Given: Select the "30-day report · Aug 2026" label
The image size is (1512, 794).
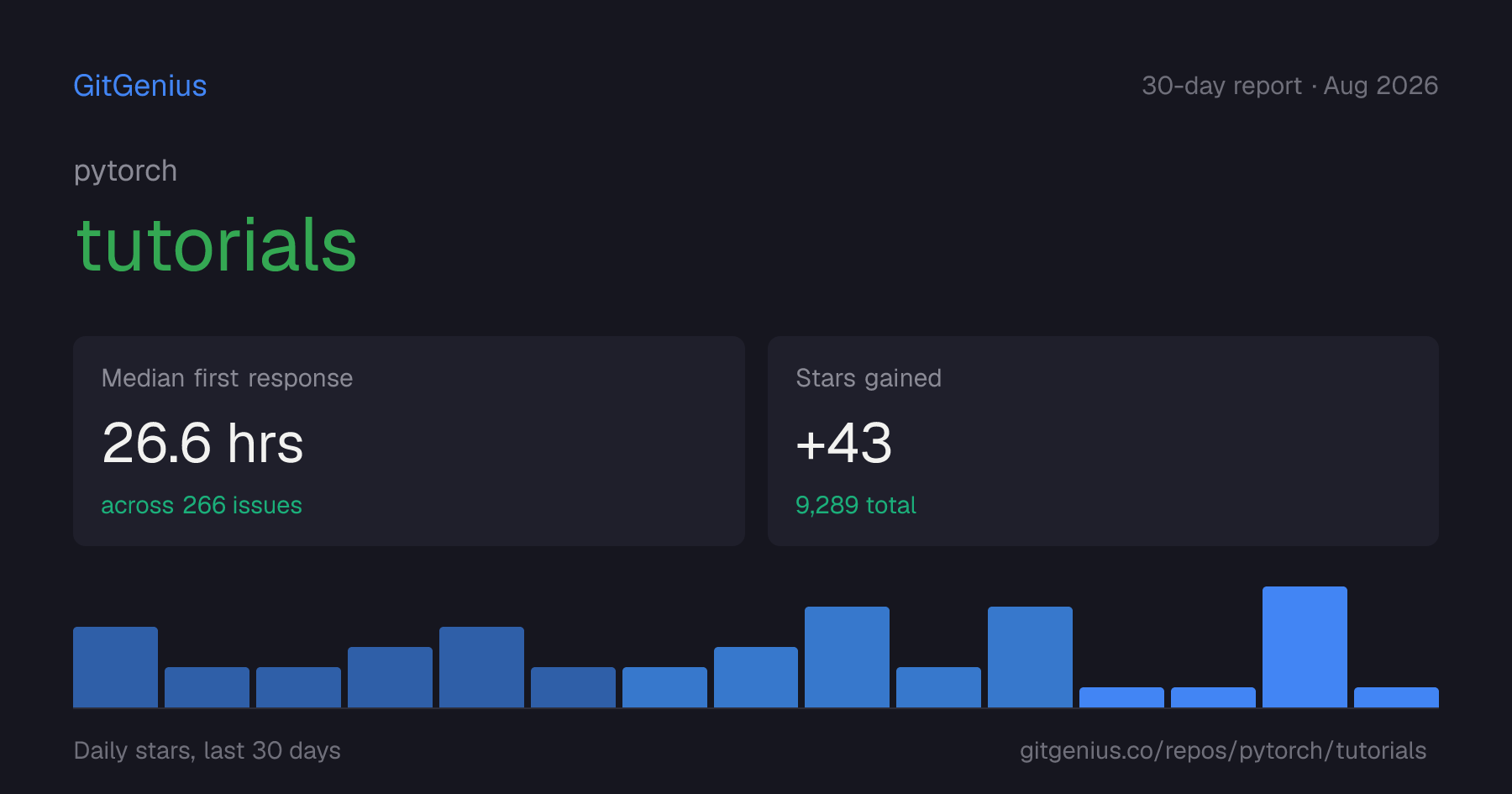Looking at the screenshot, I should pyautogui.click(x=1289, y=86).
